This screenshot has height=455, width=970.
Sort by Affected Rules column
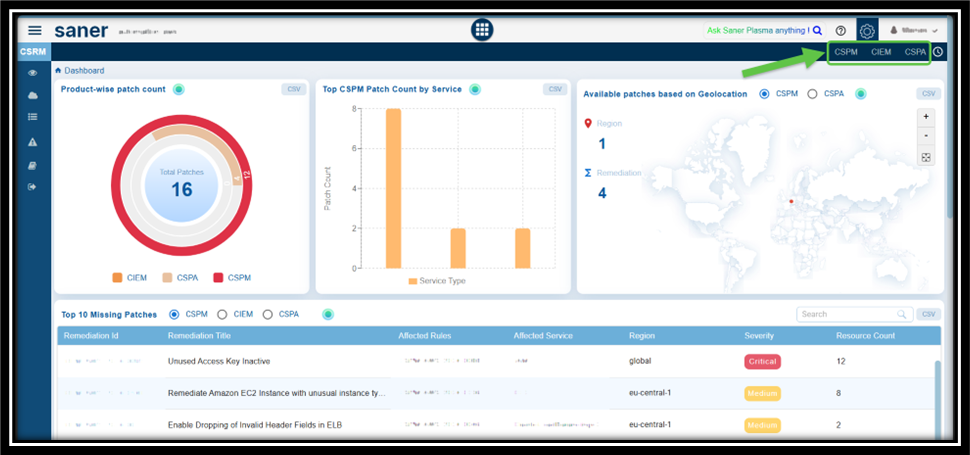coord(424,336)
